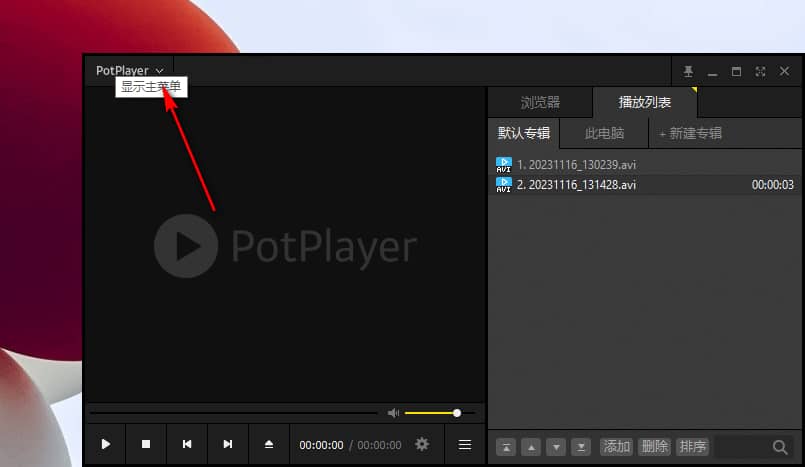Create a new album with 新建专辑

[x=691, y=133]
